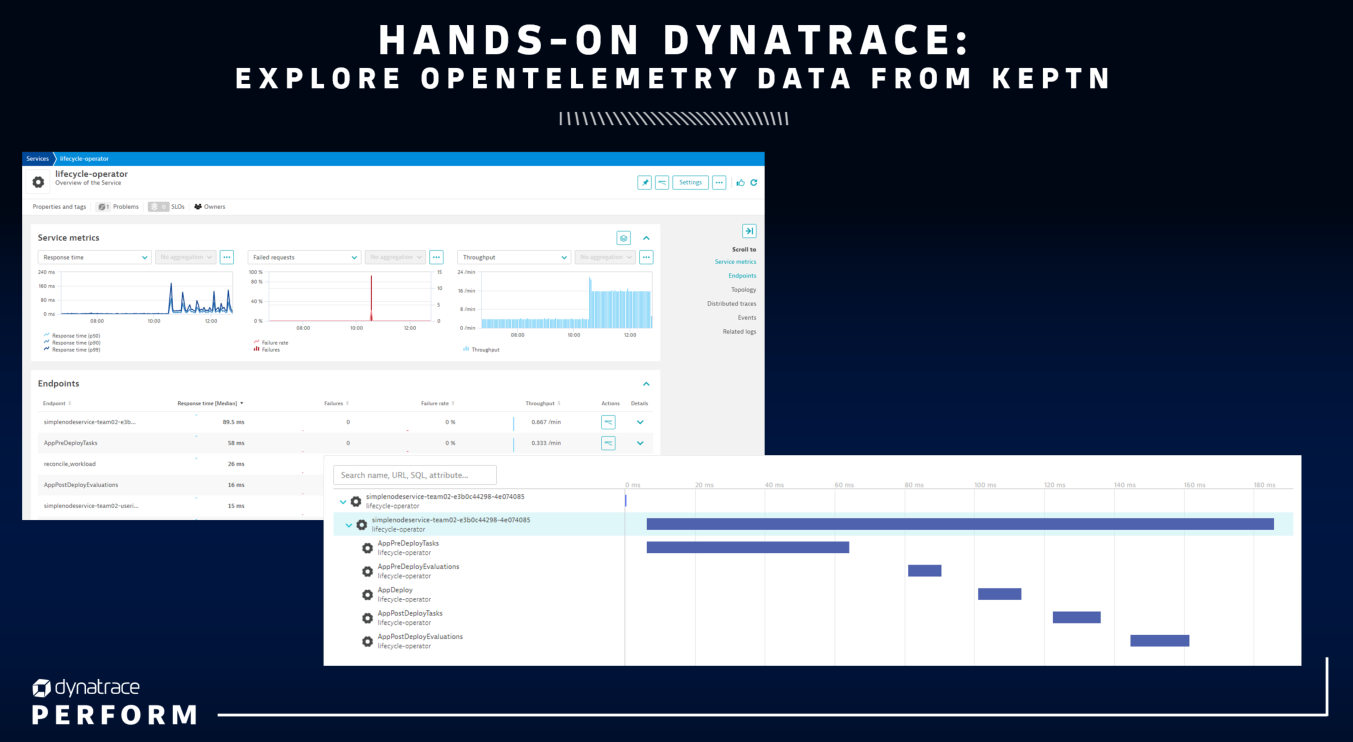Open the Response time metric dropdown
Image resolution: width=1353 pixels, height=742 pixels.
[x=94, y=257]
